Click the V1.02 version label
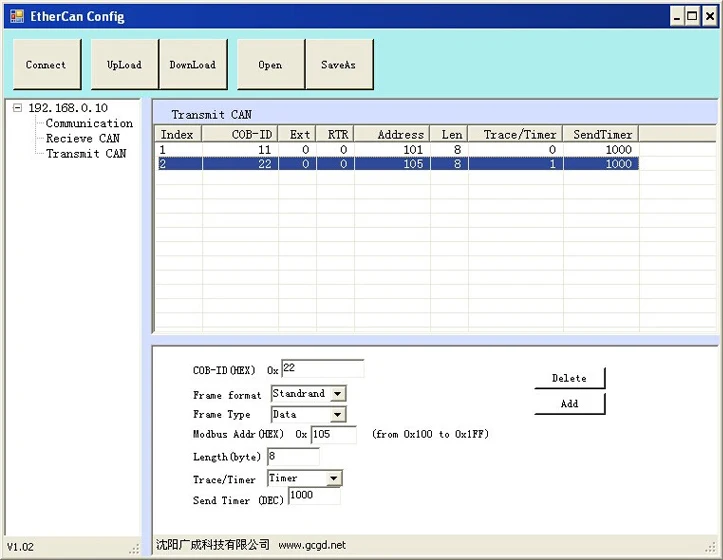Screen dimensions: 723x560 click(20, 547)
